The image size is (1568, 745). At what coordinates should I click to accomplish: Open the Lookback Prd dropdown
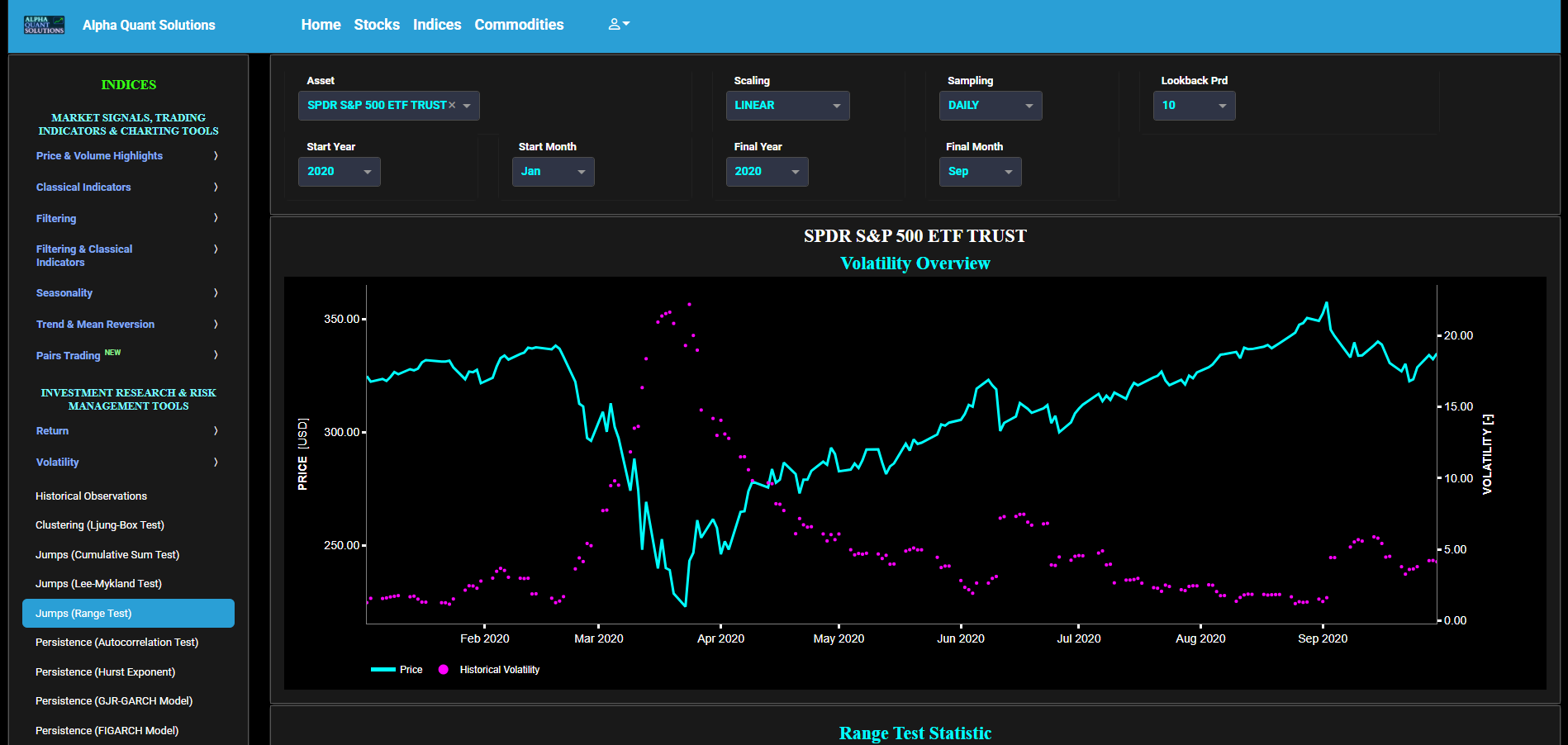1194,106
